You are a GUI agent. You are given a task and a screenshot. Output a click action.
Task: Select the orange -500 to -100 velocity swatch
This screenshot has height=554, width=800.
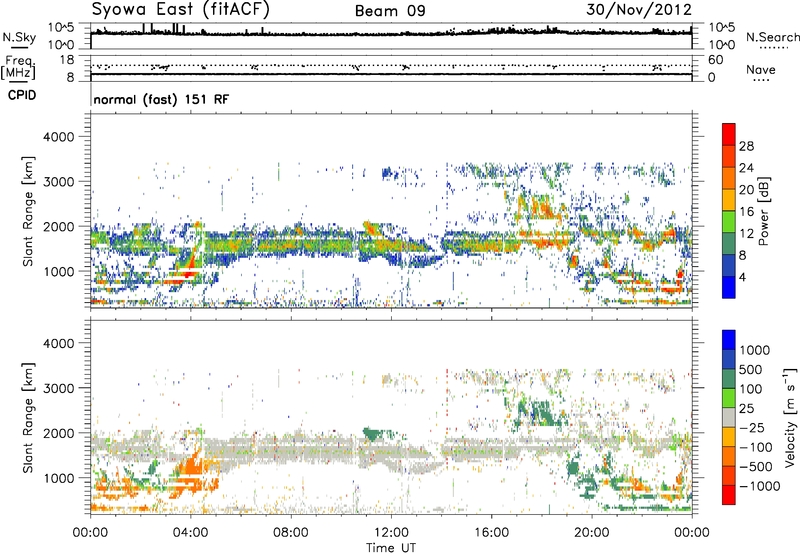coord(729,456)
